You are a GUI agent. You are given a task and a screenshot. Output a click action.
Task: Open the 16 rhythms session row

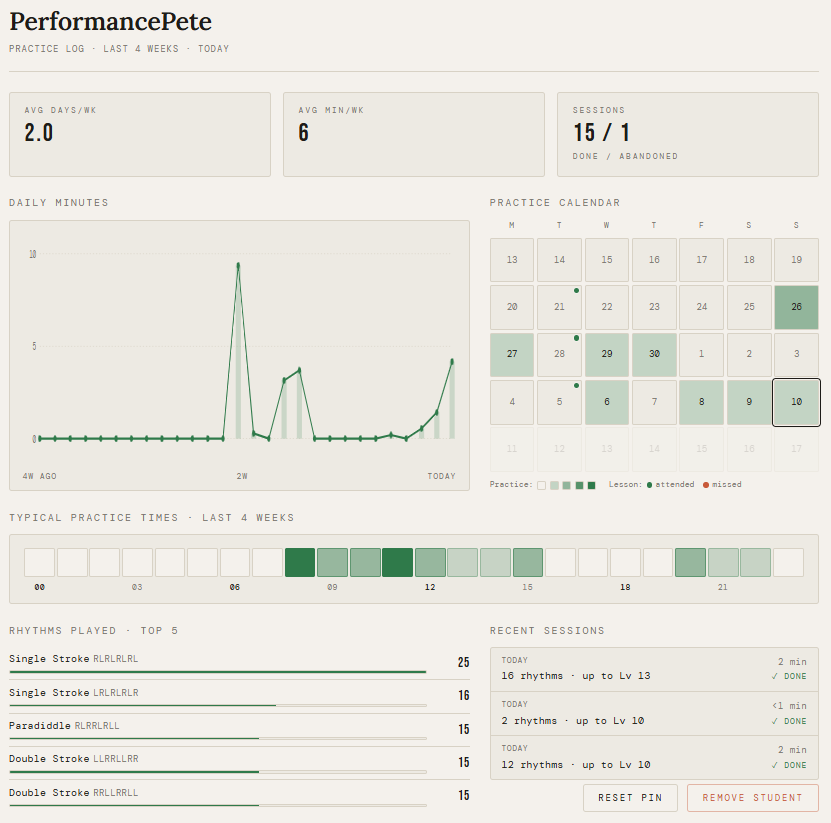[654, 669]
